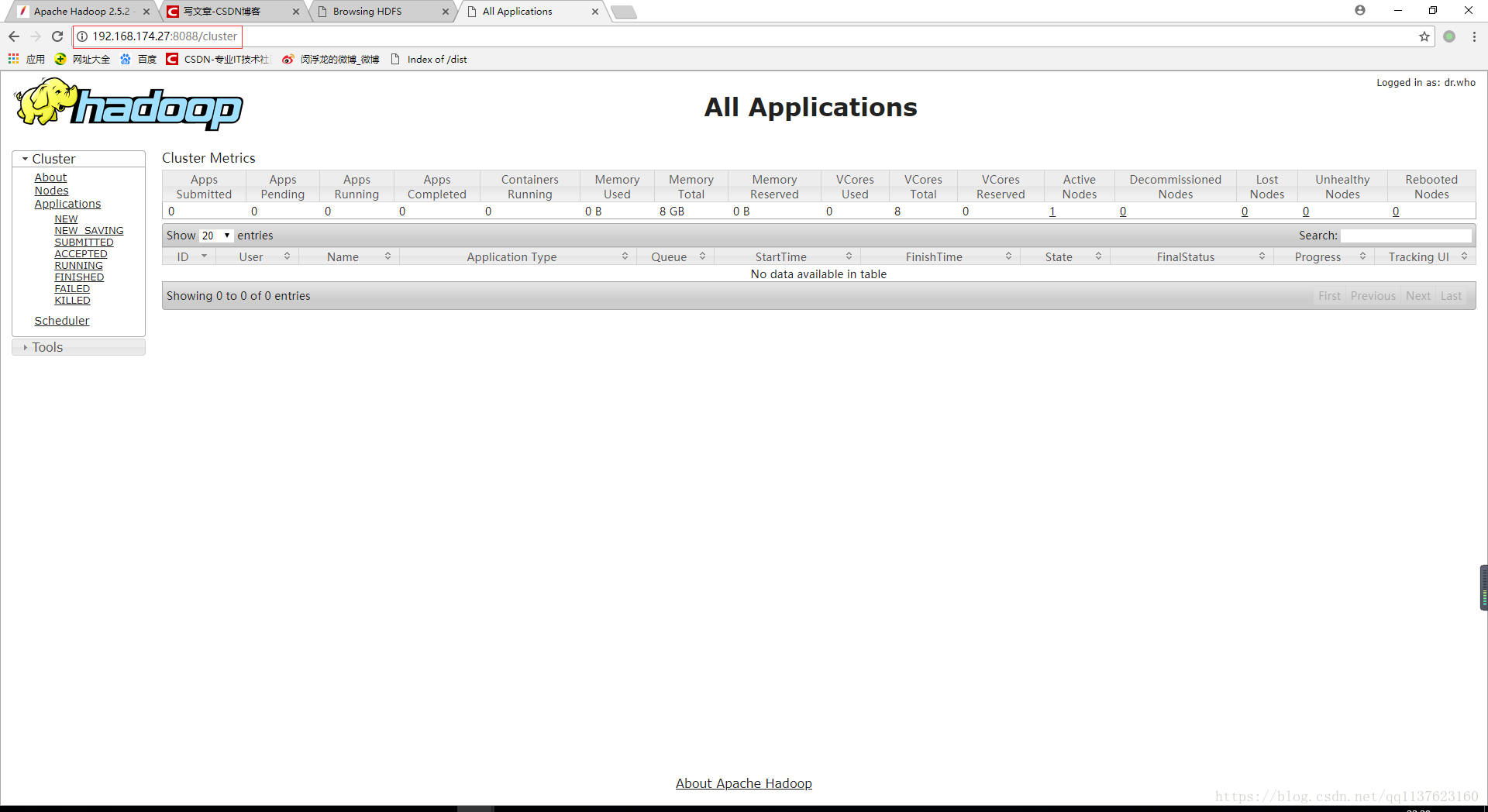The width and height of the screenshot is (1488, 812).
Task: Open the Index of /dist bookmark
Action: coord(429,59)
